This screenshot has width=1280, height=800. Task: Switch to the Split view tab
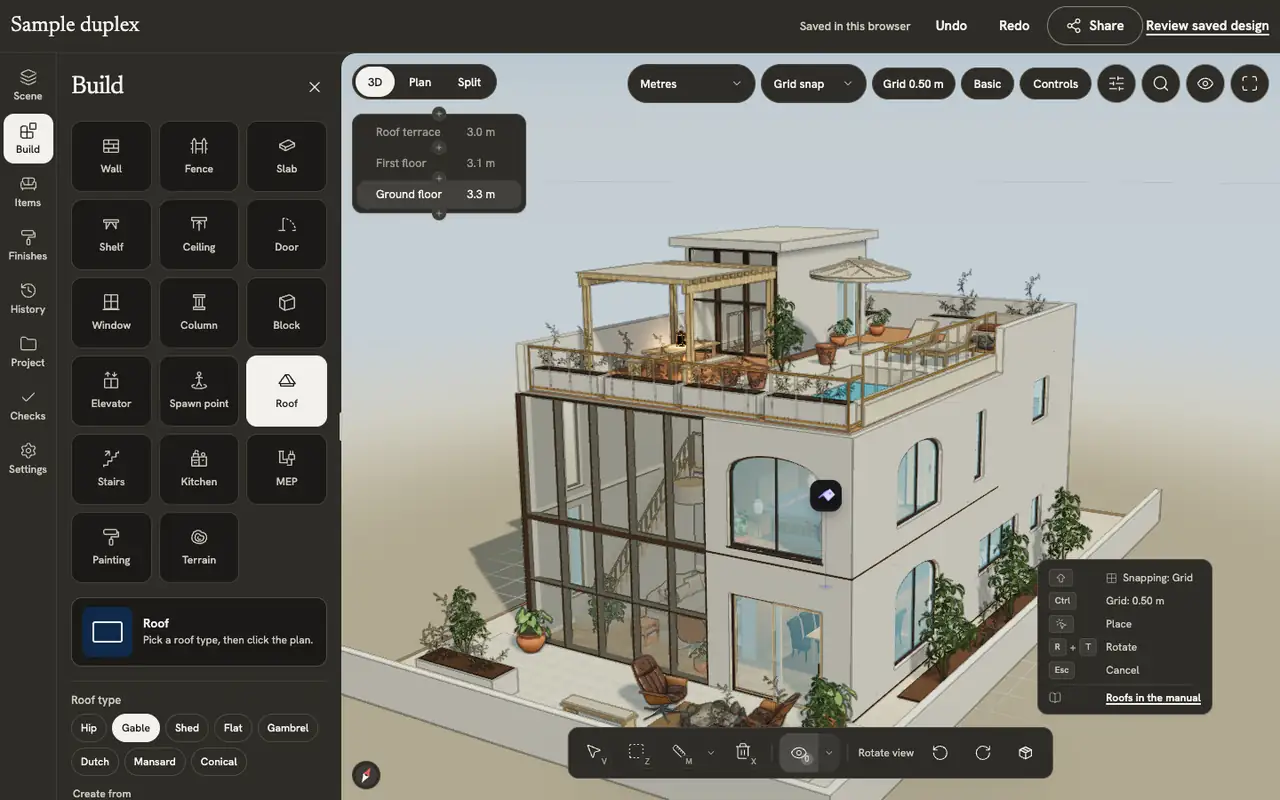(x=469, y=82)
